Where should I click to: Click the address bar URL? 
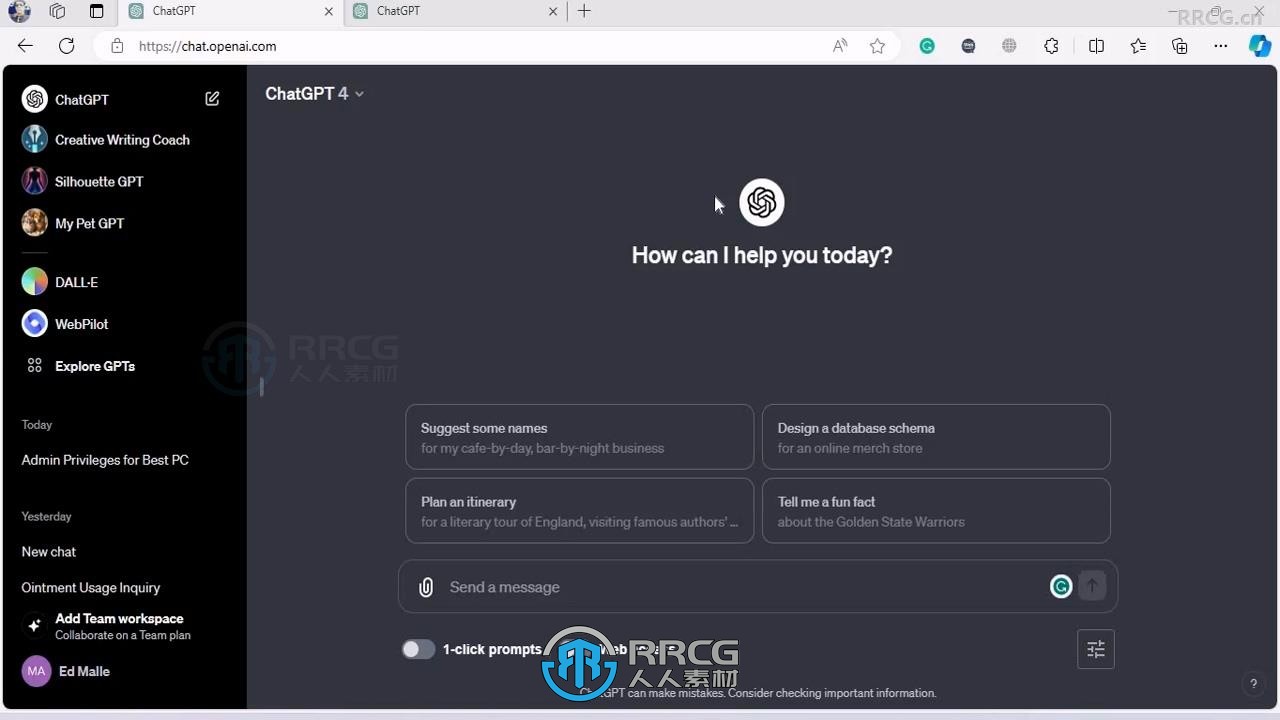click(x=208, y=46)
